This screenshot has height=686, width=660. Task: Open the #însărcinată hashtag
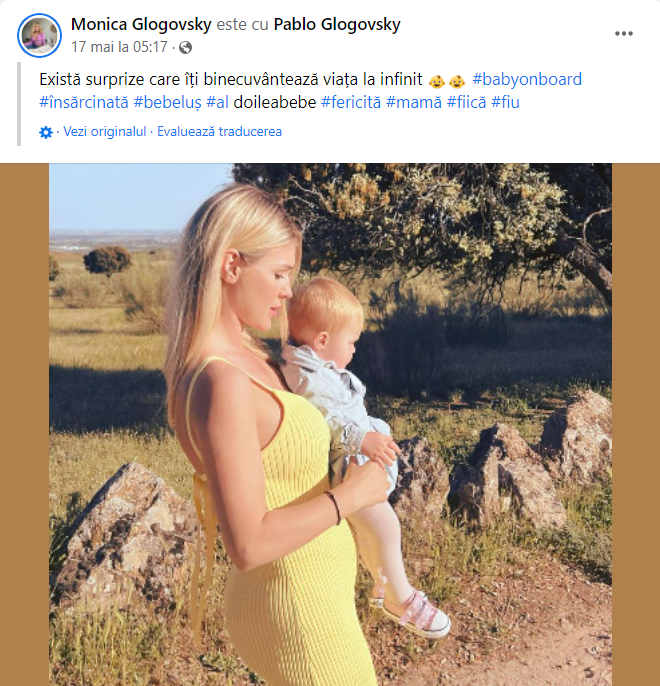click(x=83, y=102)
